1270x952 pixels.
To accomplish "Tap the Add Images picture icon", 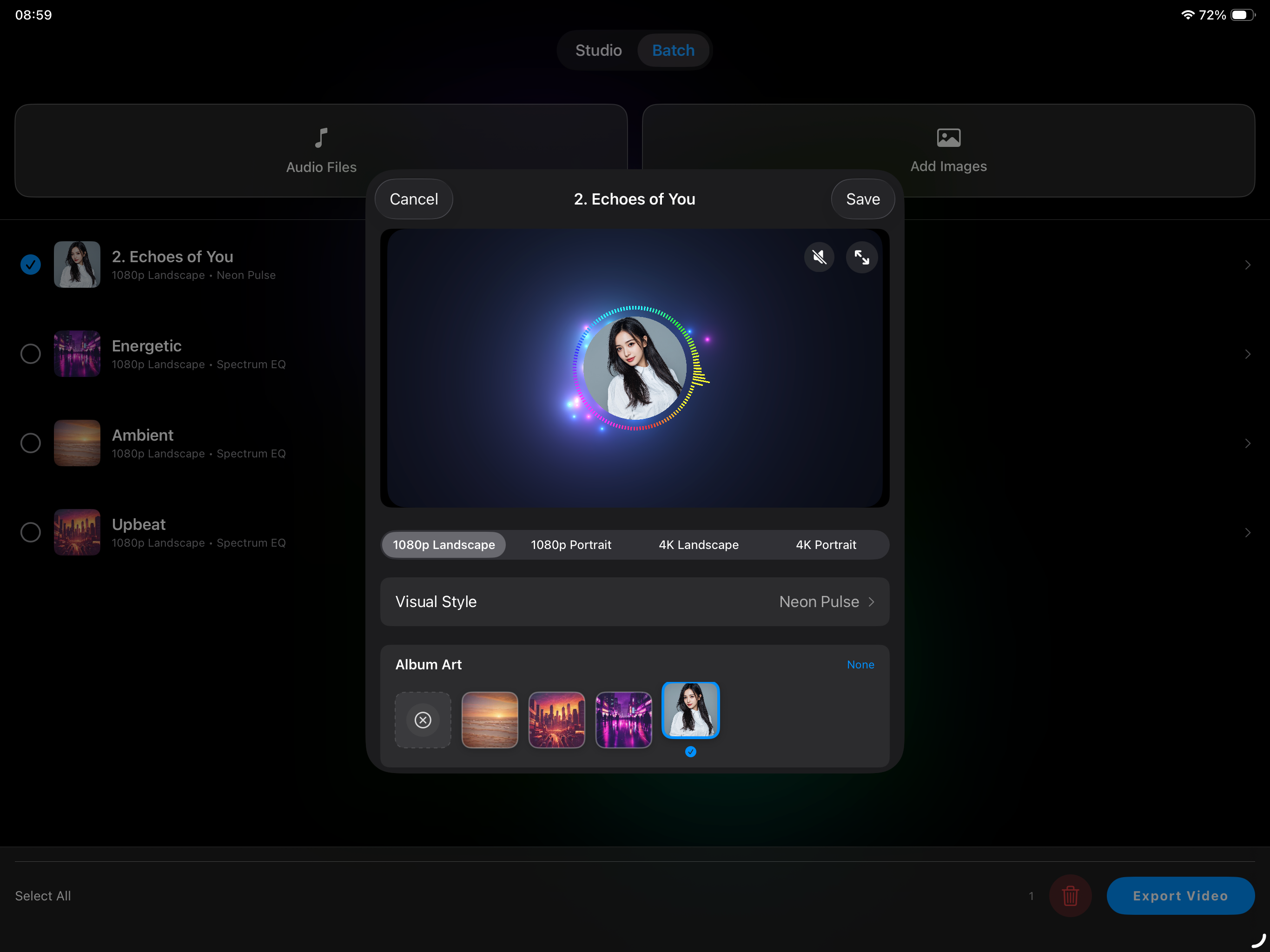I will 948,137.
